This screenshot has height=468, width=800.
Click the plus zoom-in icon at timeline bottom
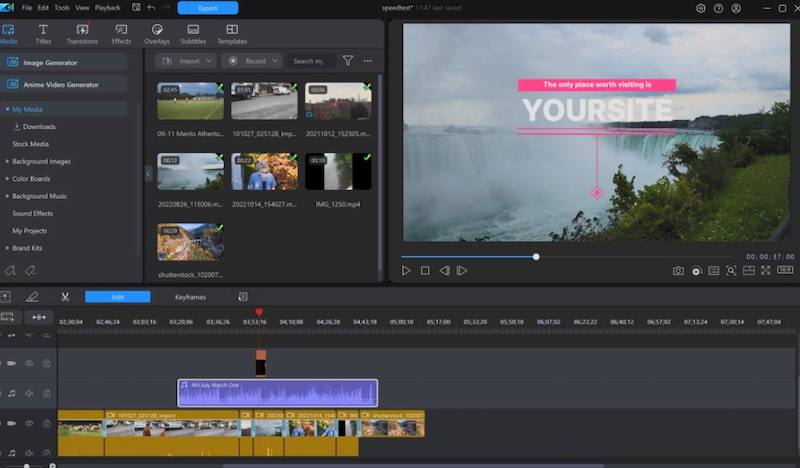[52, 465]
